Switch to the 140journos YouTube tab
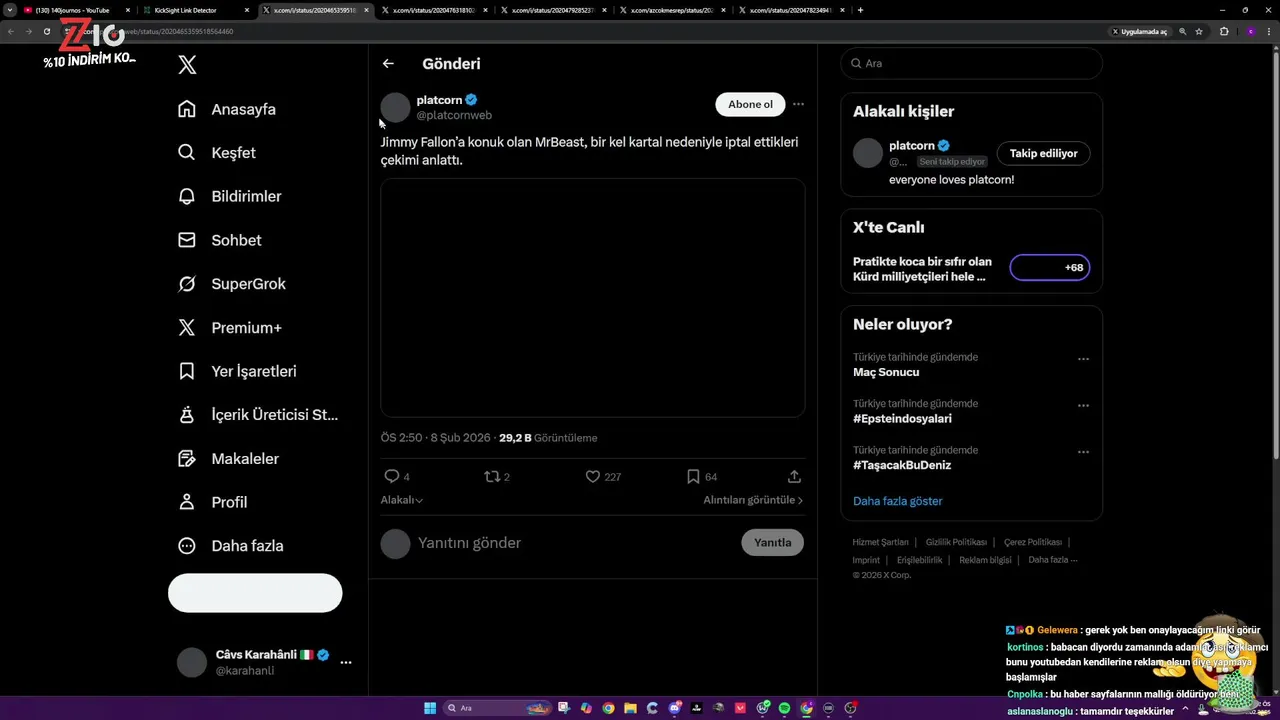Screen dimensions: 1280x720 (74, 10)
